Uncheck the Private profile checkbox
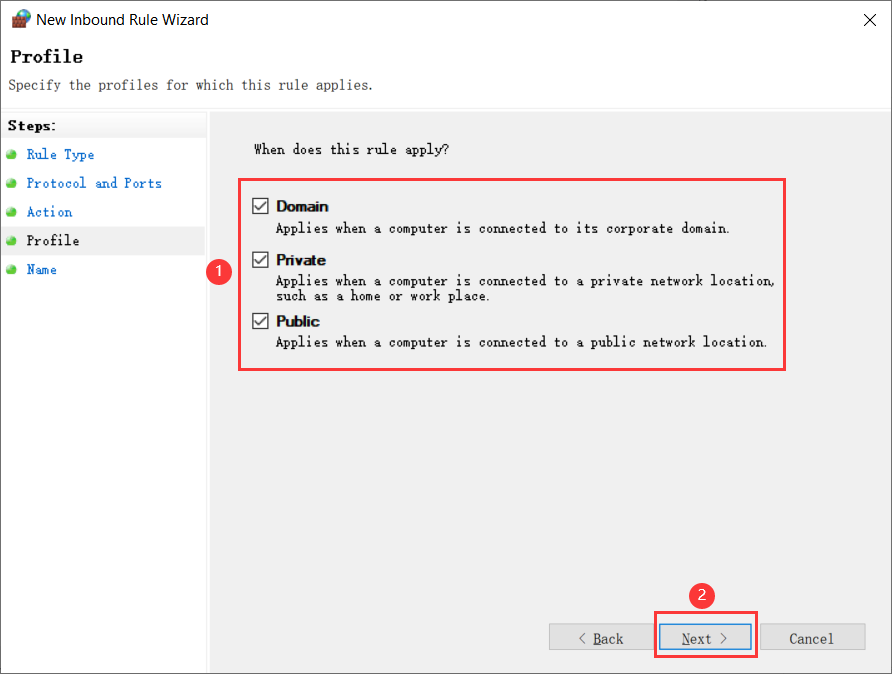 [x=260, y=260]
